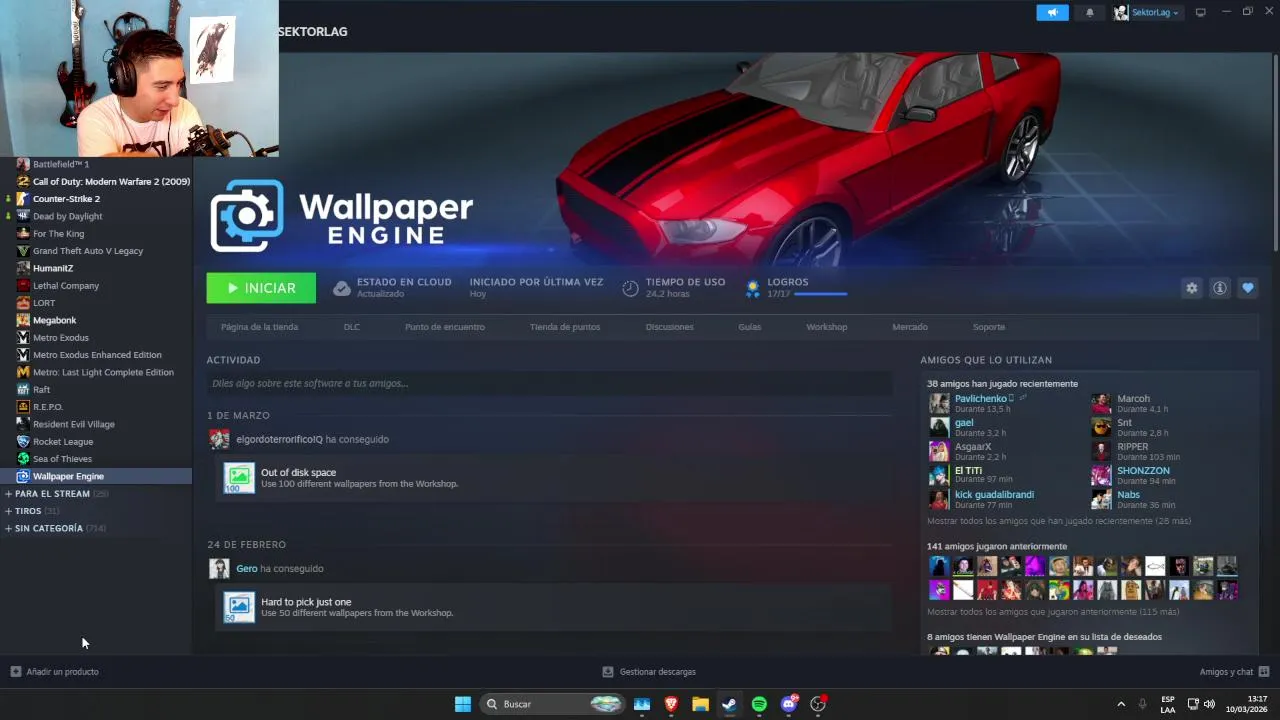The height and width of the screenshot is (720, 1280).
Task: Click the taskbar Buscar search box
Action: point(554,704)
